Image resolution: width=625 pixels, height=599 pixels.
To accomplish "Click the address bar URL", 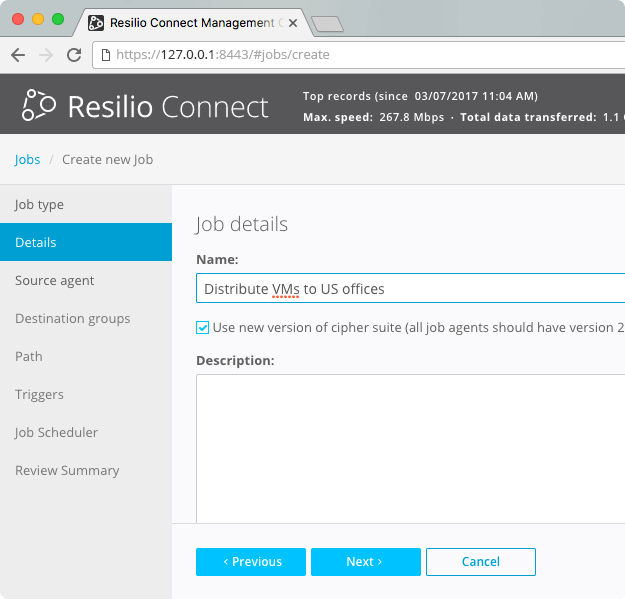I will pyautogui.click(x=223, y=55).
